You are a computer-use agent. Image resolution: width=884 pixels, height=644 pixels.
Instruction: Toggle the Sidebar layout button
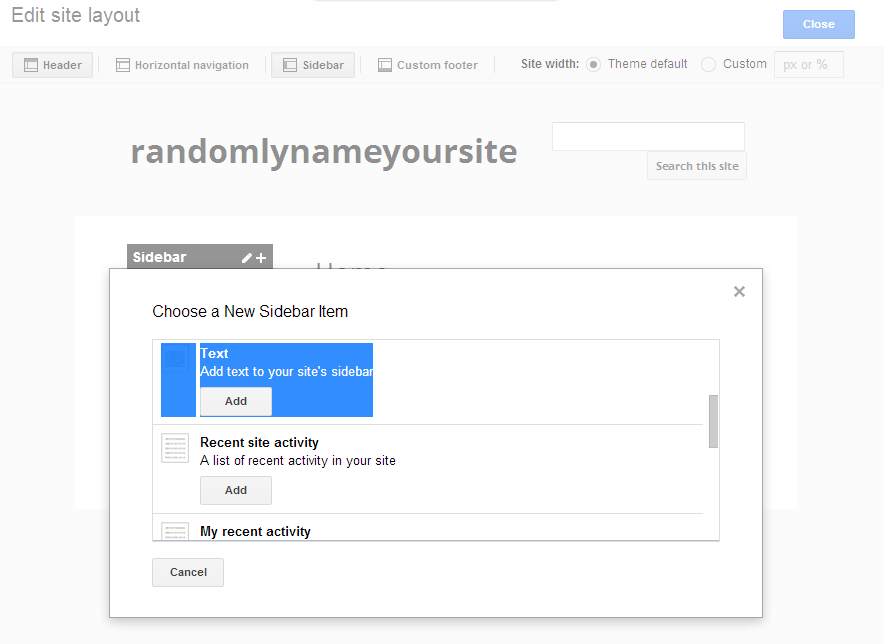313,65
